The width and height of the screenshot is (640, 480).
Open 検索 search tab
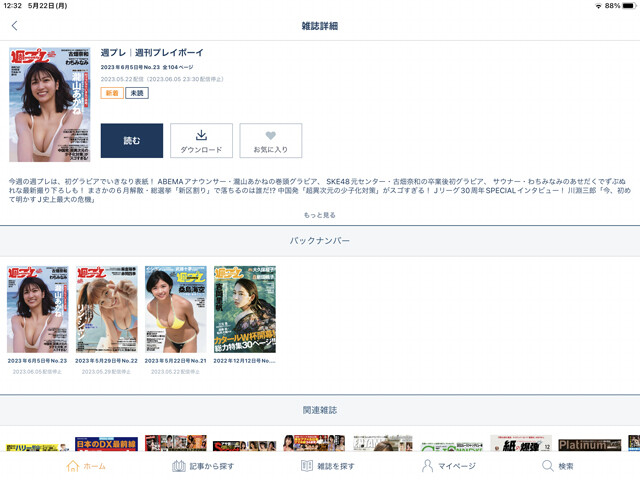[558, 466]
